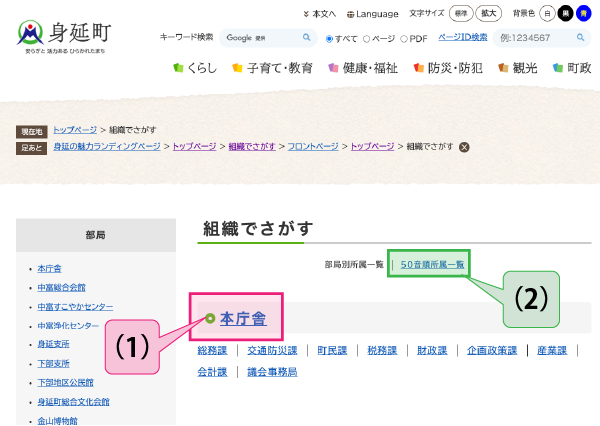Click the Language selector text
The image size is (600, 426).
click(x=377, y=14)
